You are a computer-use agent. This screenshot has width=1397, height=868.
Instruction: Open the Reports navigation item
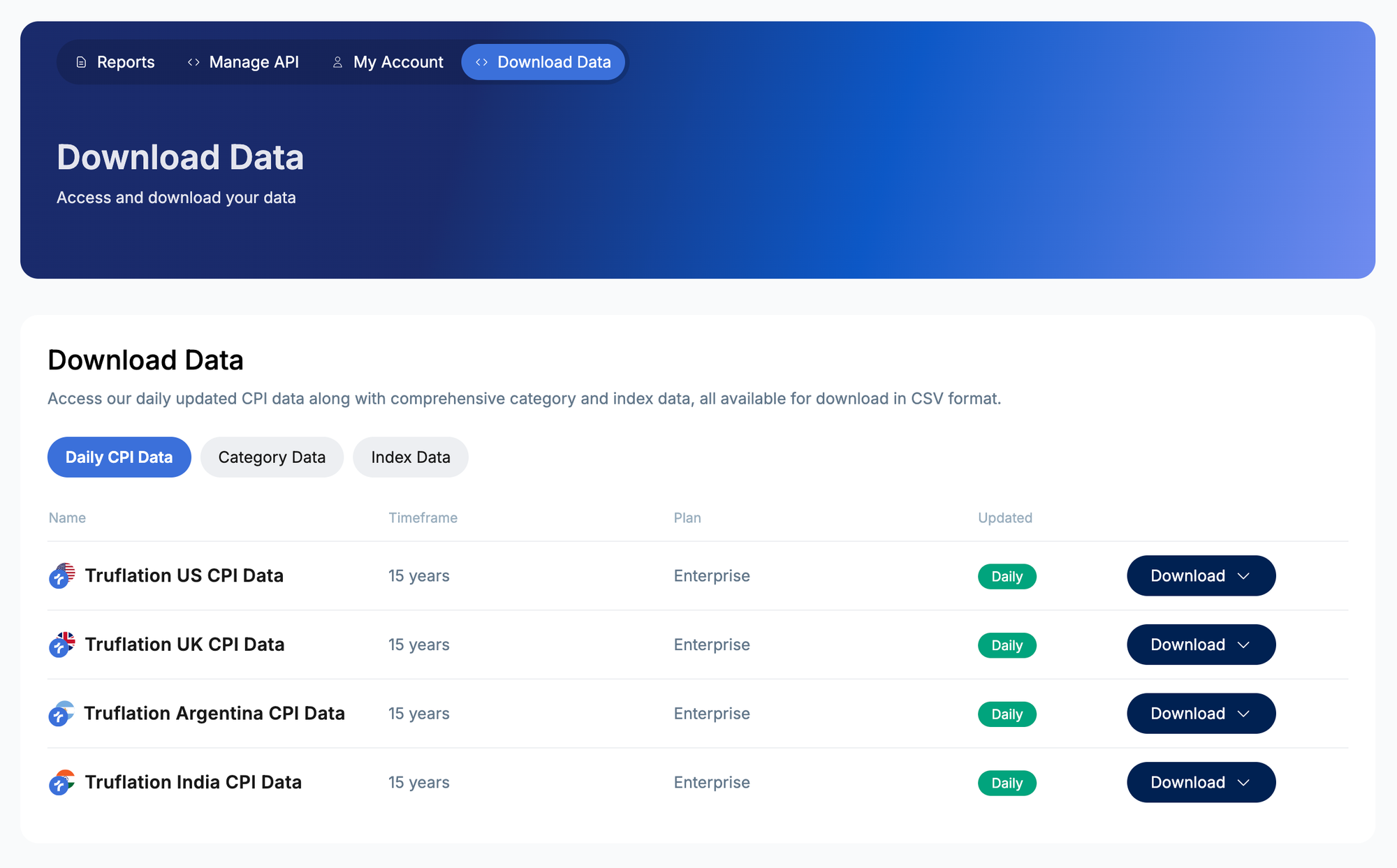point(125,62)
